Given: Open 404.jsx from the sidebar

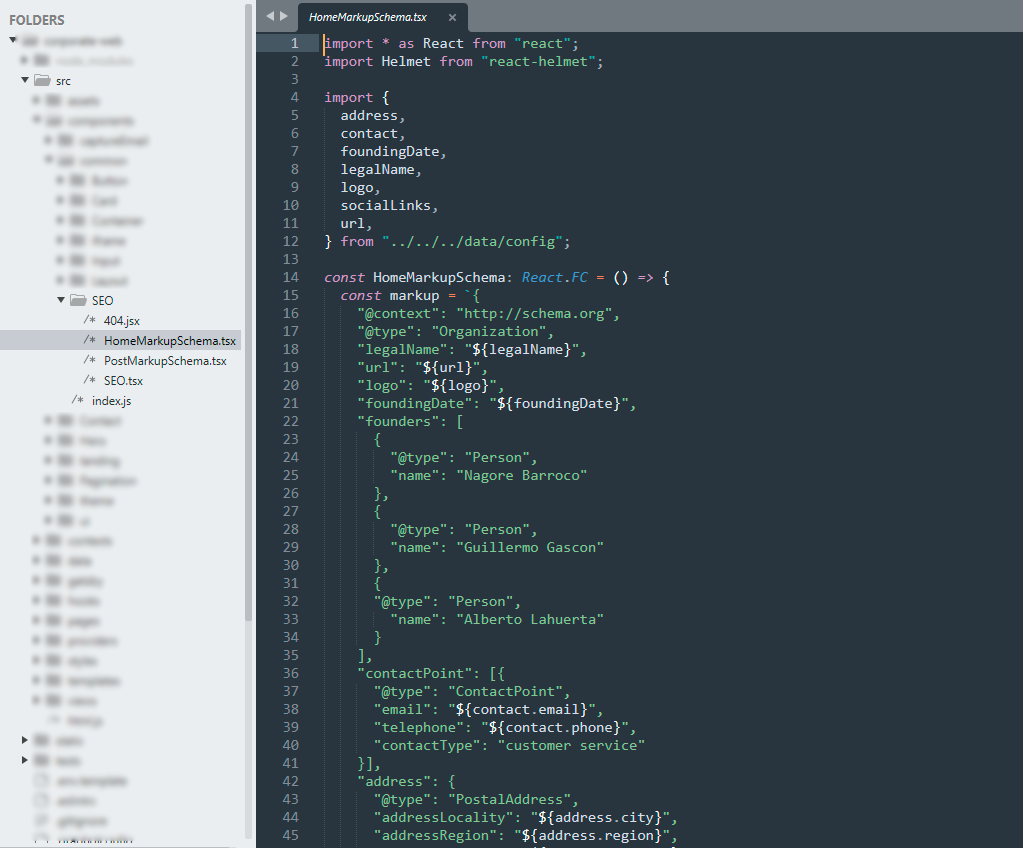Looking at the screenshot, I should (x=121, y=320).
